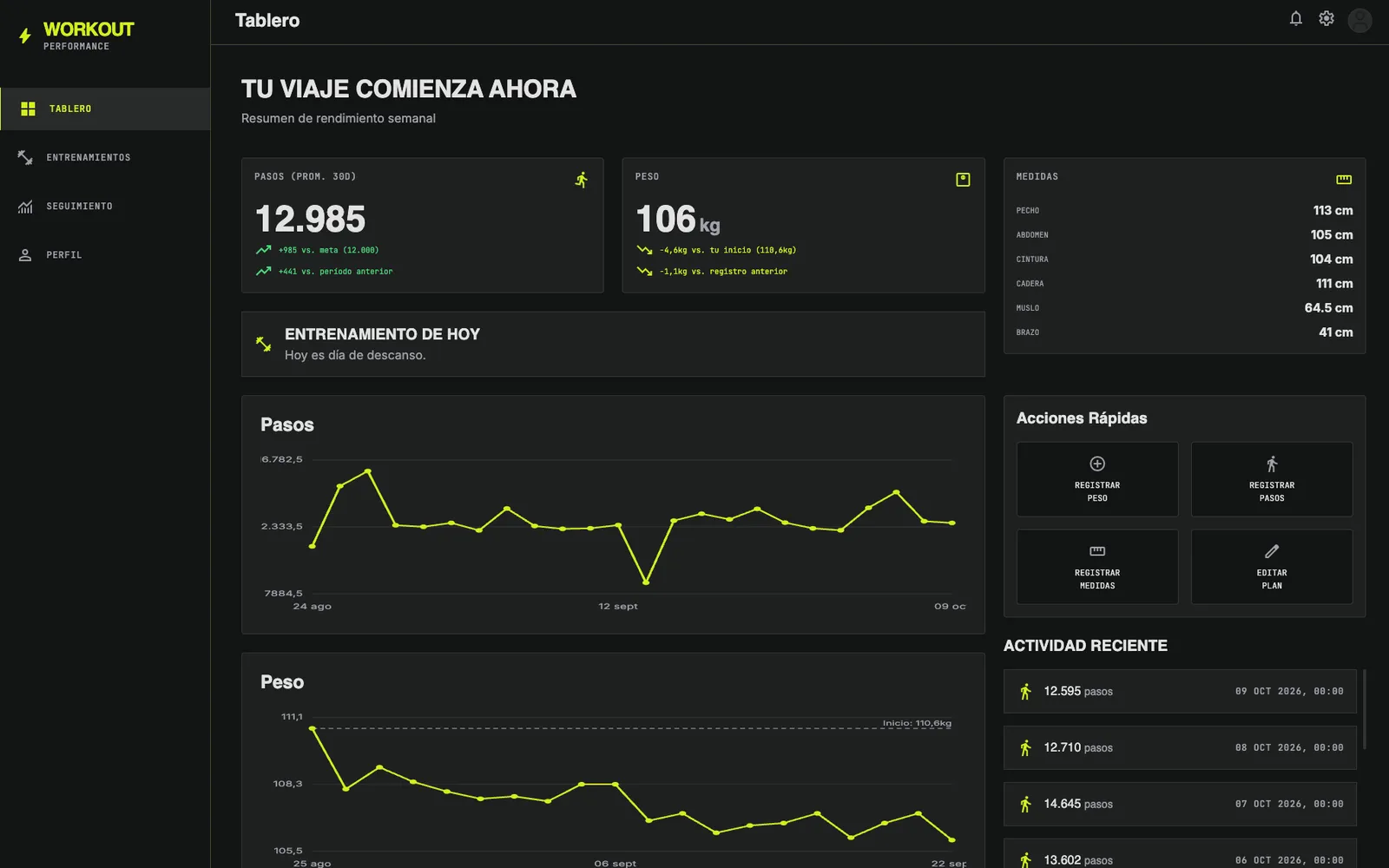
Task: Click the dumbbell icon beside Entrenamiento de Hoy
Action: [x=264, y=344]
